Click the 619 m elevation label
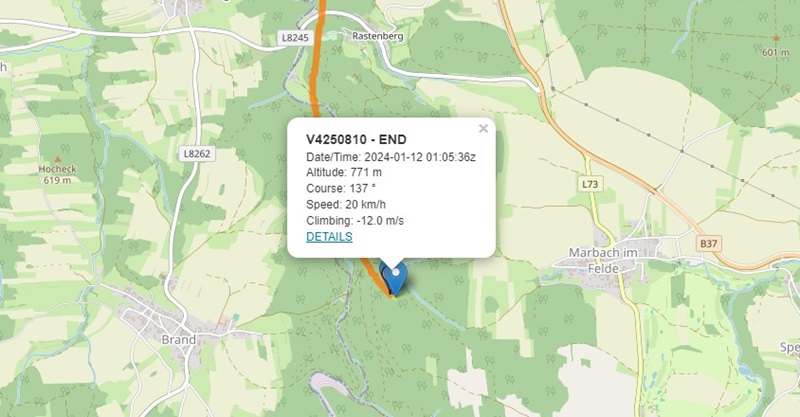The image size is (800, 417). pos(58,181)
